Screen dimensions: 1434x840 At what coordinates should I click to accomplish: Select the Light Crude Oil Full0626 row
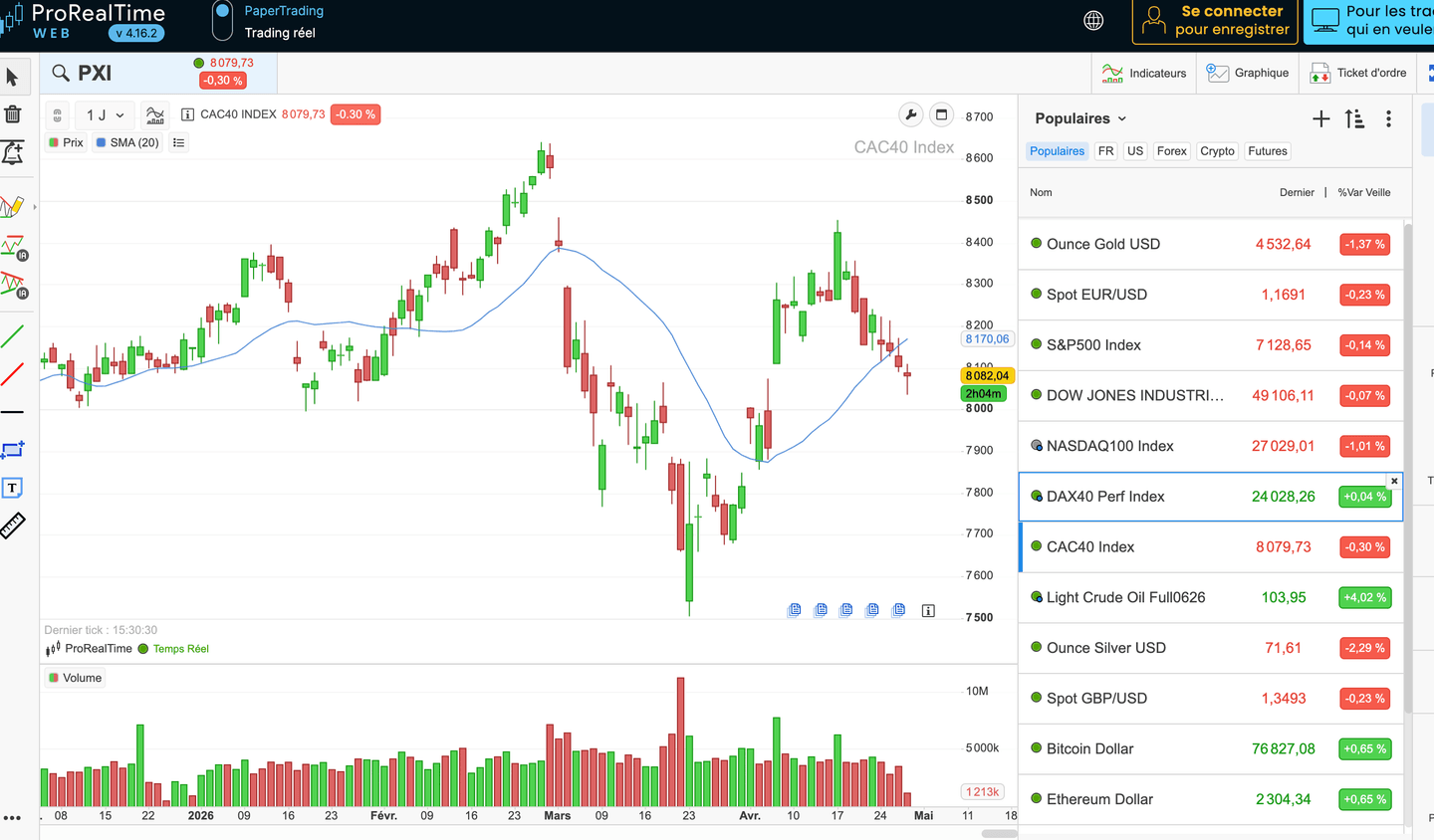click(x=1211, y=597)
